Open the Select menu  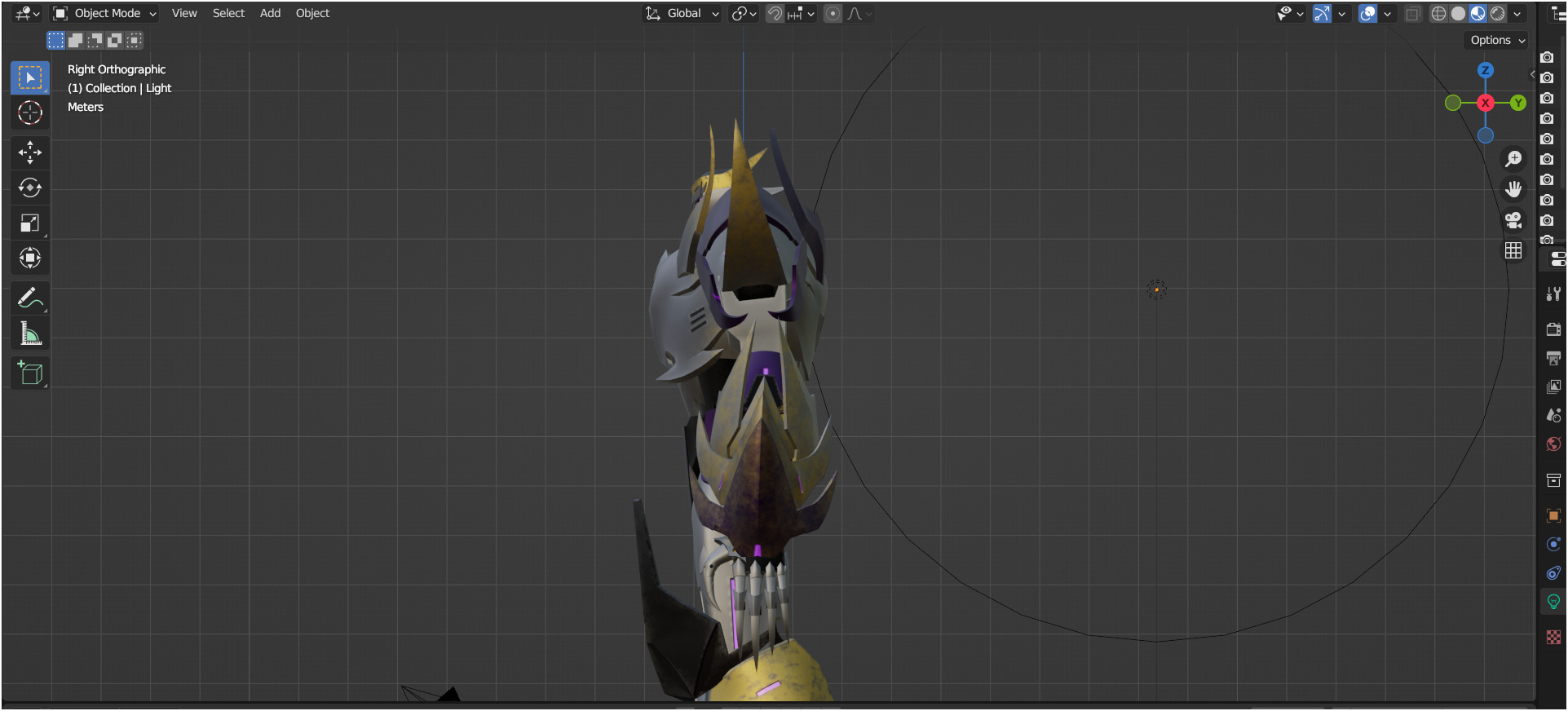click(228, 13)
